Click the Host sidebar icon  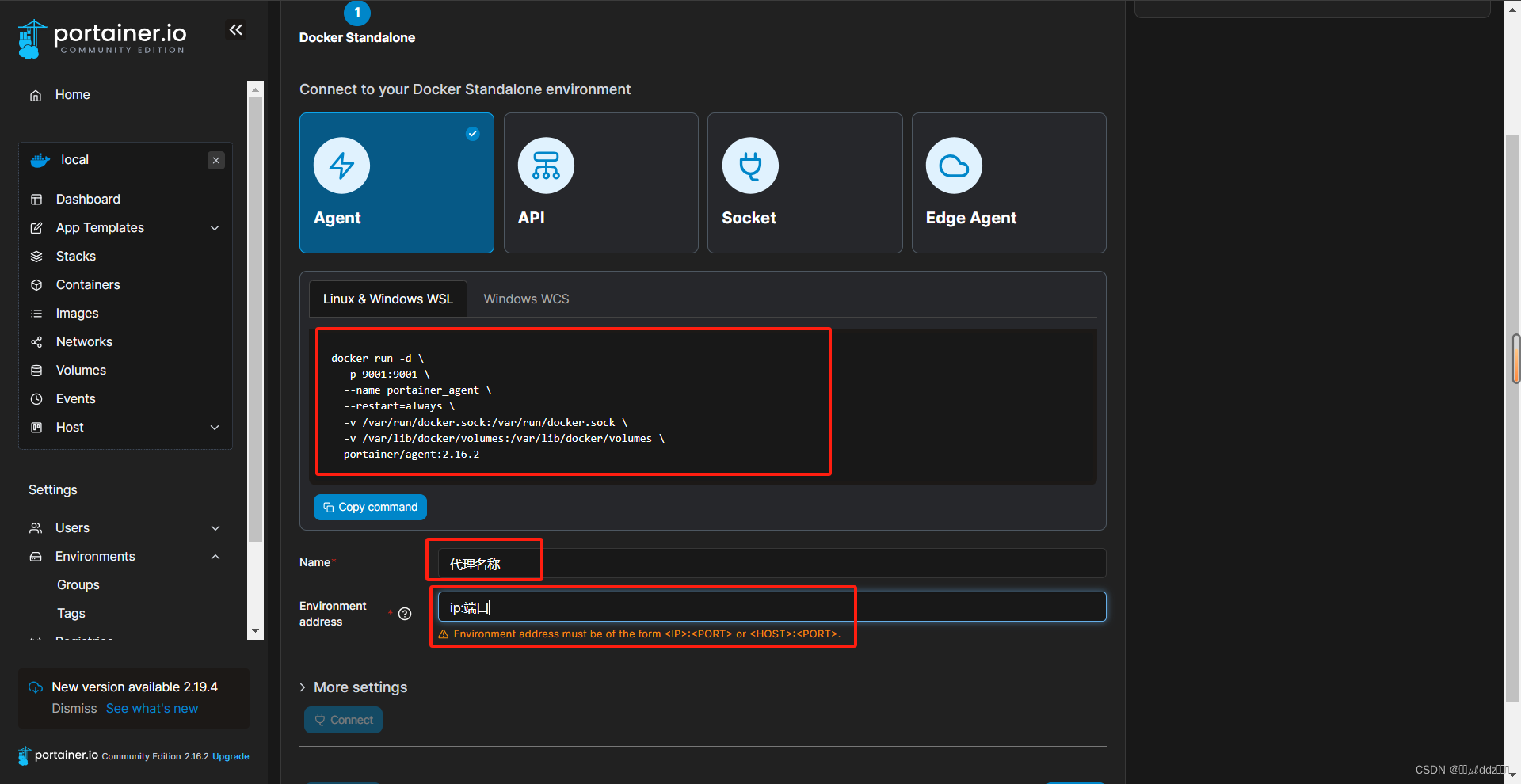(x=36, y=428)
